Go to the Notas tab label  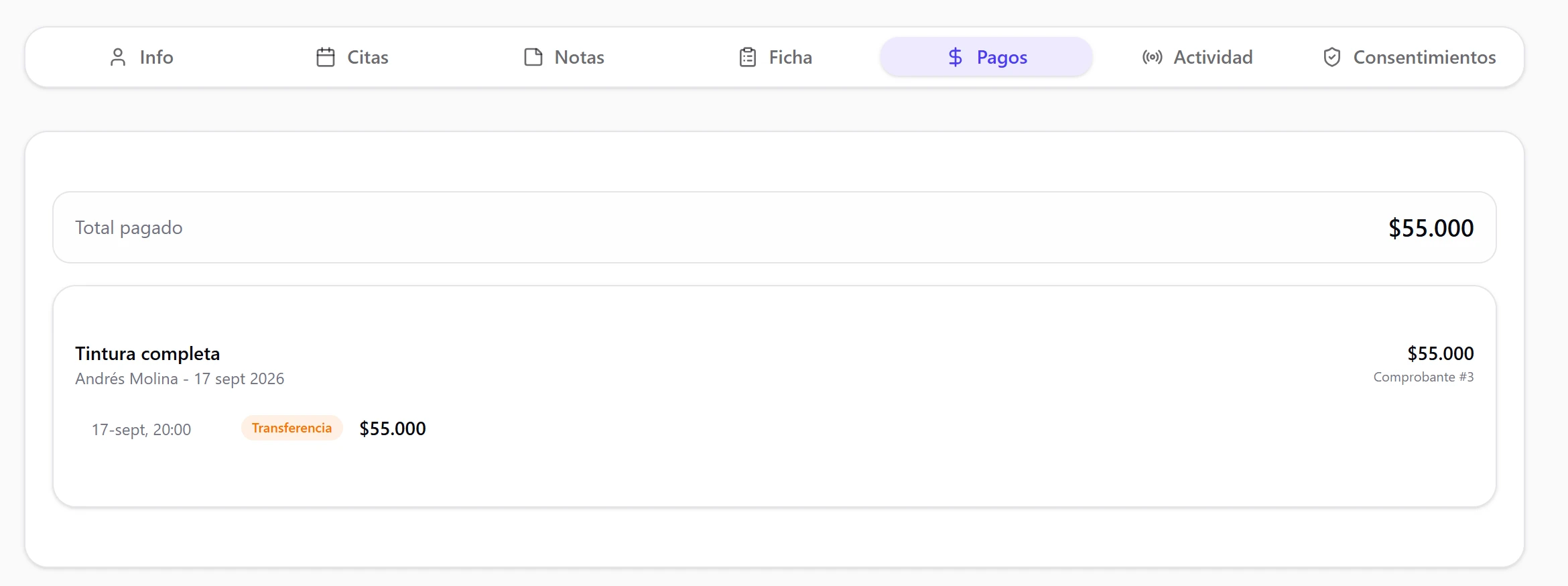pyautogui.click(x=580, y=57)
